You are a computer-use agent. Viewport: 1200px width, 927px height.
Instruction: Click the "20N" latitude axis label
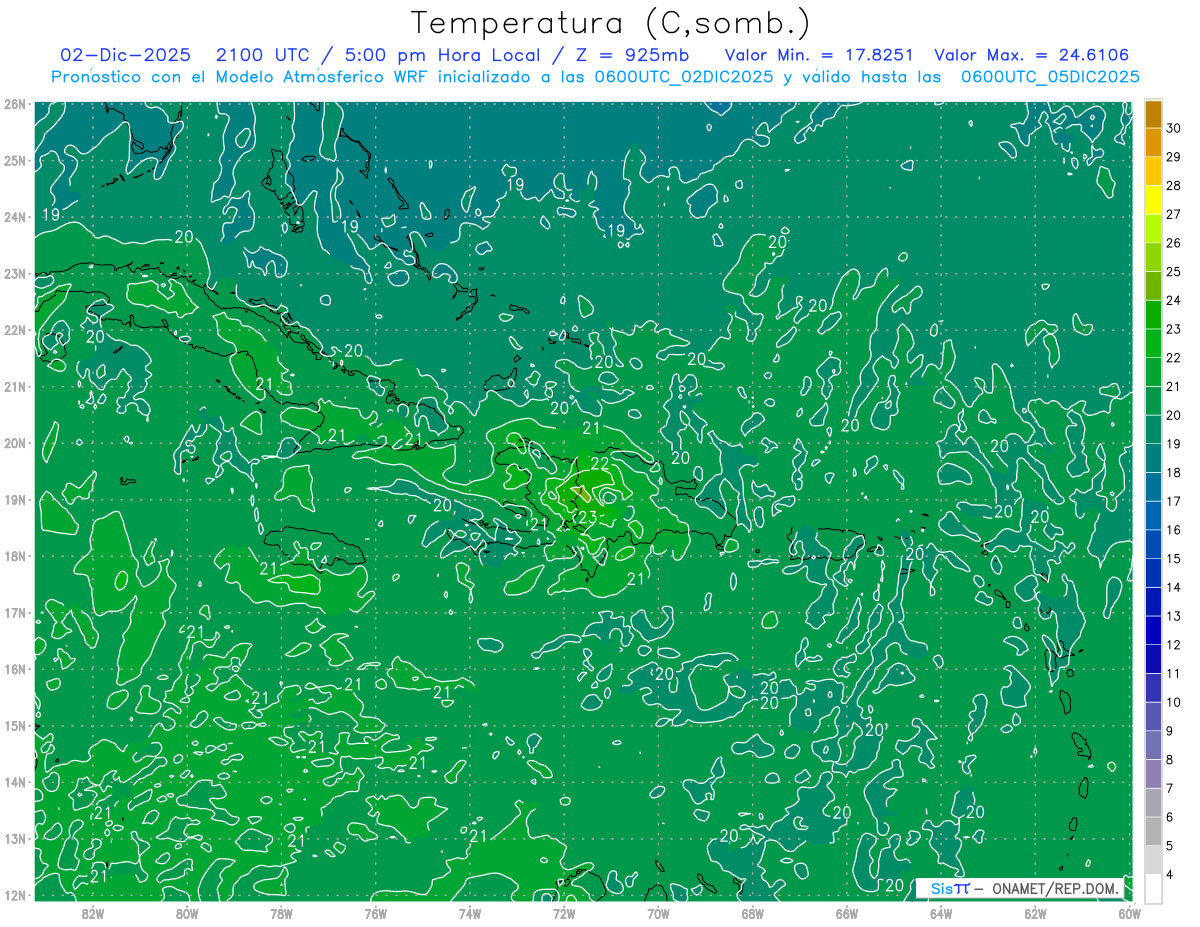coord(15,443)
